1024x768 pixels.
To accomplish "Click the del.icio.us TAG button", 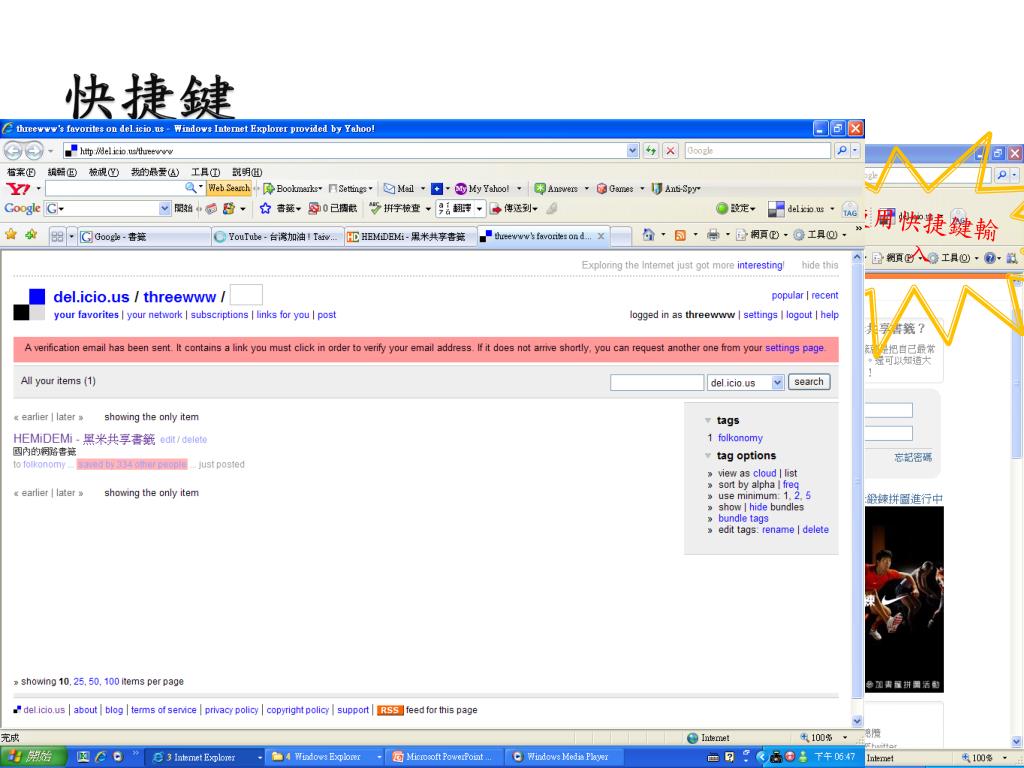I will pos(850,210).
